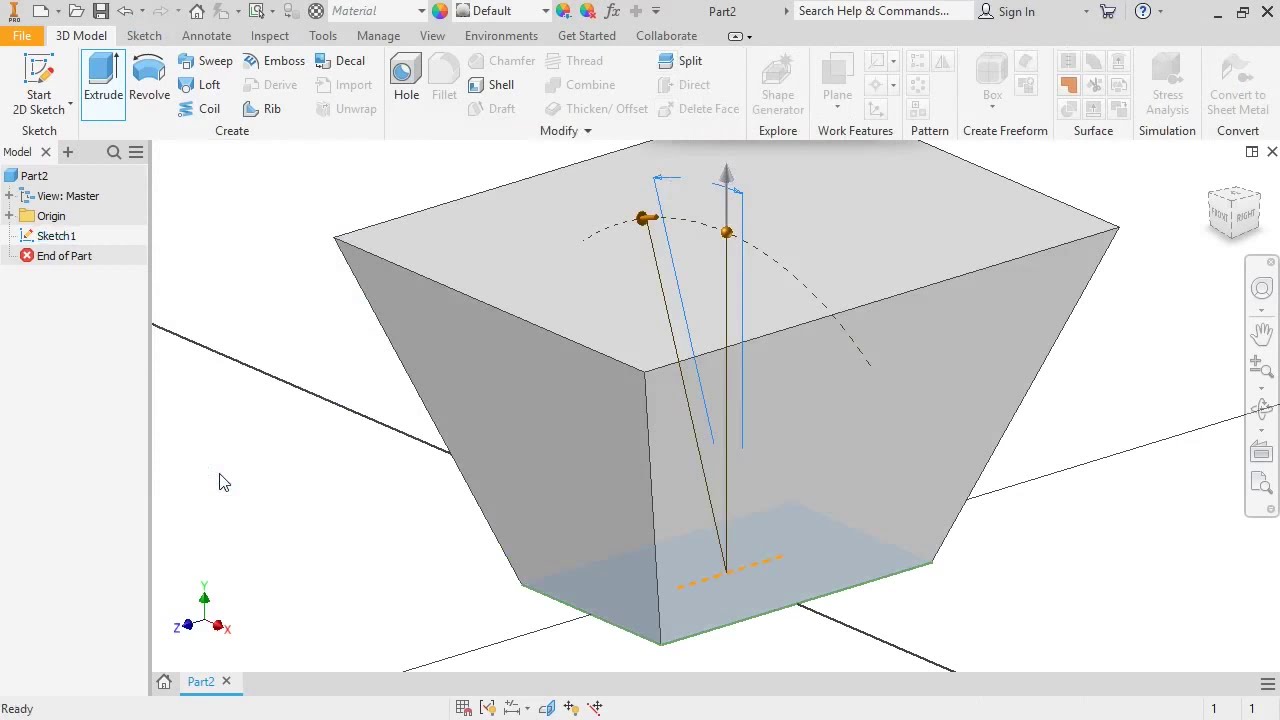This screenshot has height=720, width=1280.
Task: Open the fx Parameters icon
Action: 611,11
